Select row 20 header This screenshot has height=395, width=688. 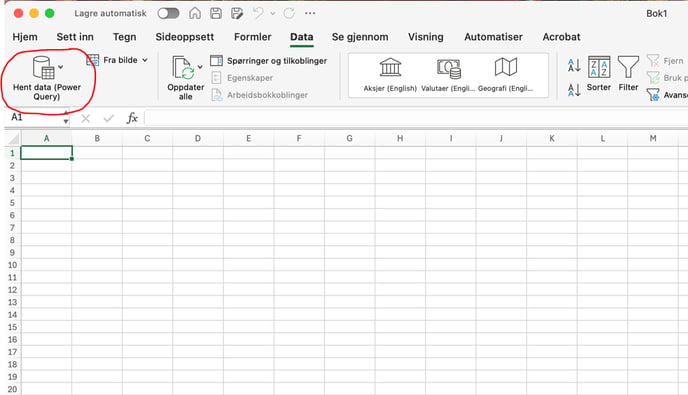click(x=12, y=389)
